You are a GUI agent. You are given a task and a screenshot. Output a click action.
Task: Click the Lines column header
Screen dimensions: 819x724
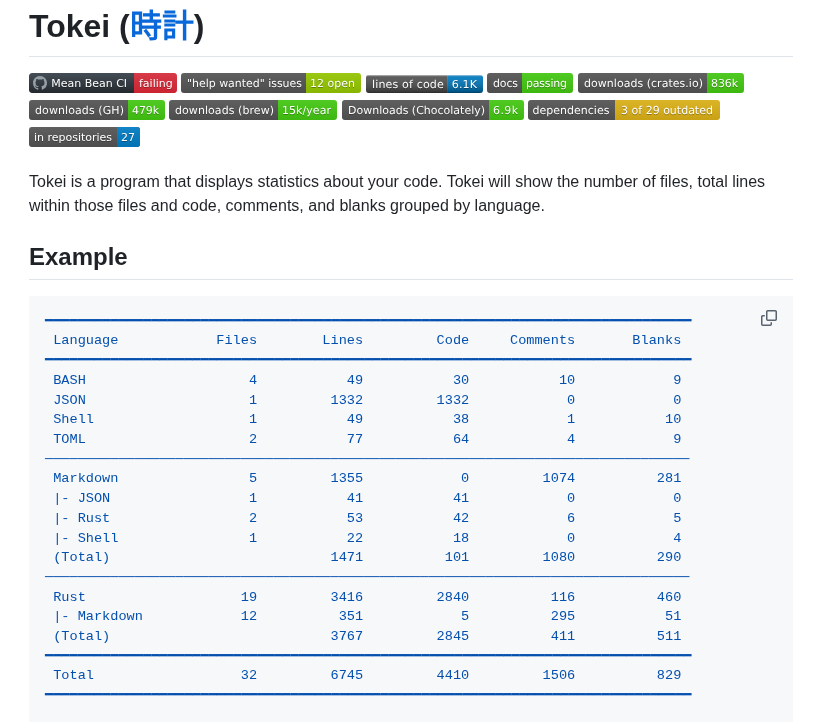(343, 340)
